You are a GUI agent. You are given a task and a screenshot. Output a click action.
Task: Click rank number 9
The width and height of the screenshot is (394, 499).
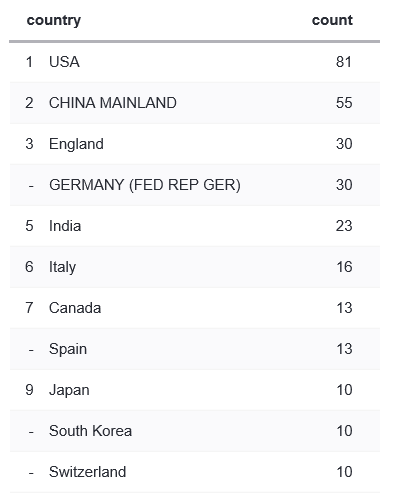29,390
